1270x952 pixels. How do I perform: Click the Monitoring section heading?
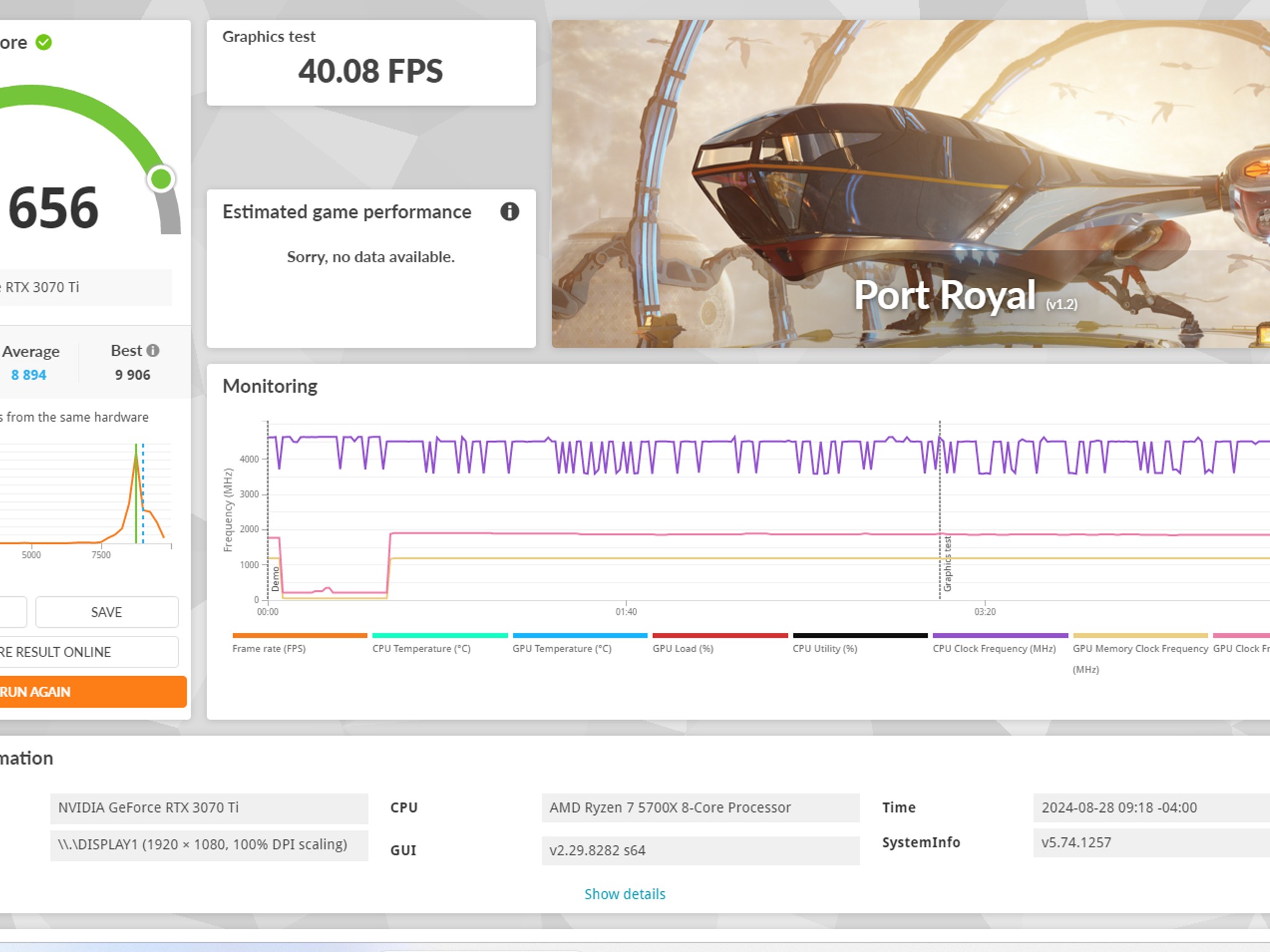270,386
